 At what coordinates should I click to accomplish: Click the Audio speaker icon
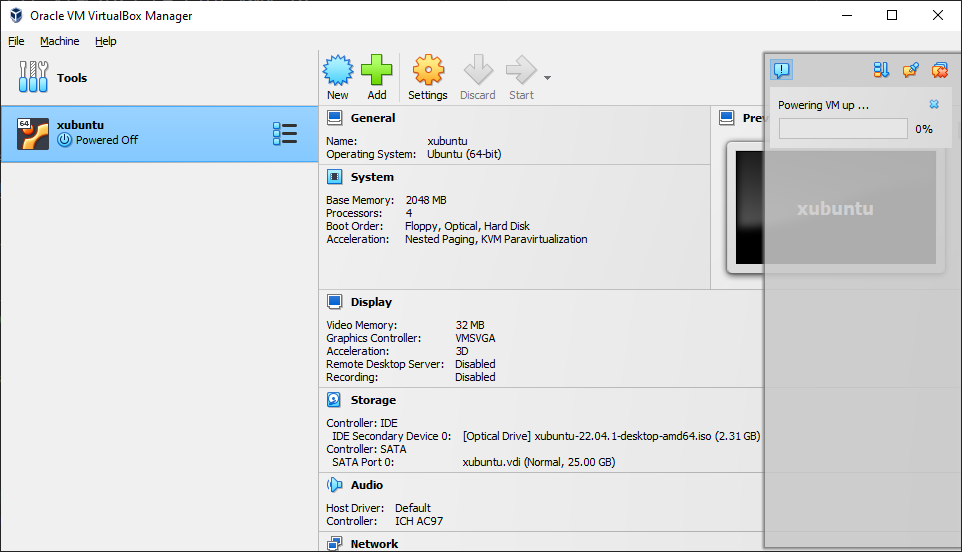point(334,485)
